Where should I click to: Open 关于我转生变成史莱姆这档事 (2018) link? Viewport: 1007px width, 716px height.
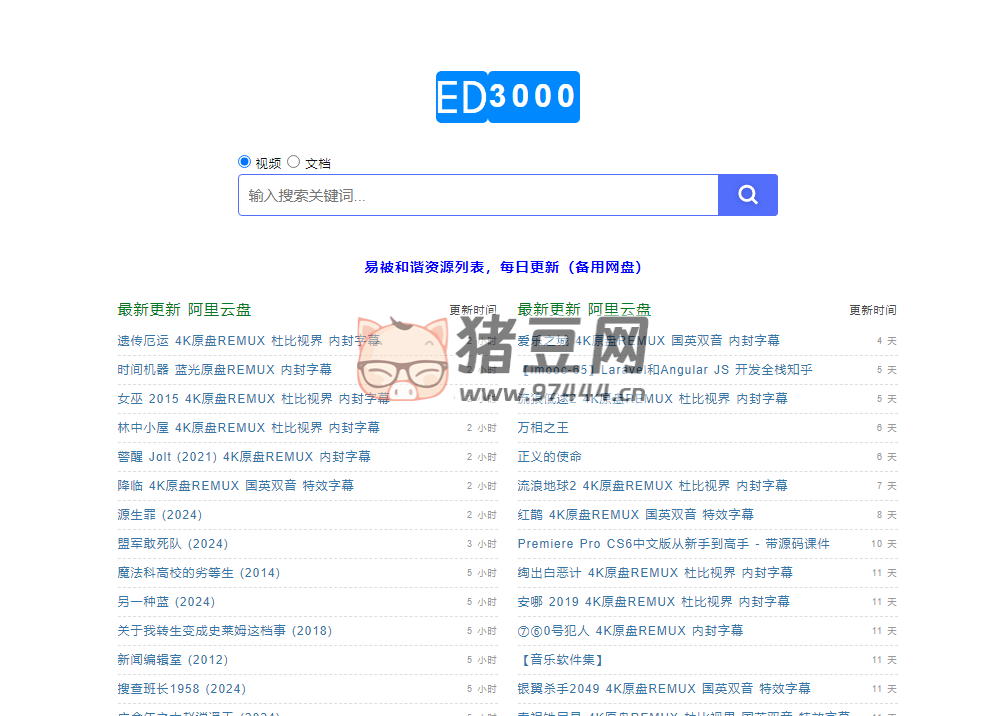[225, 631]
